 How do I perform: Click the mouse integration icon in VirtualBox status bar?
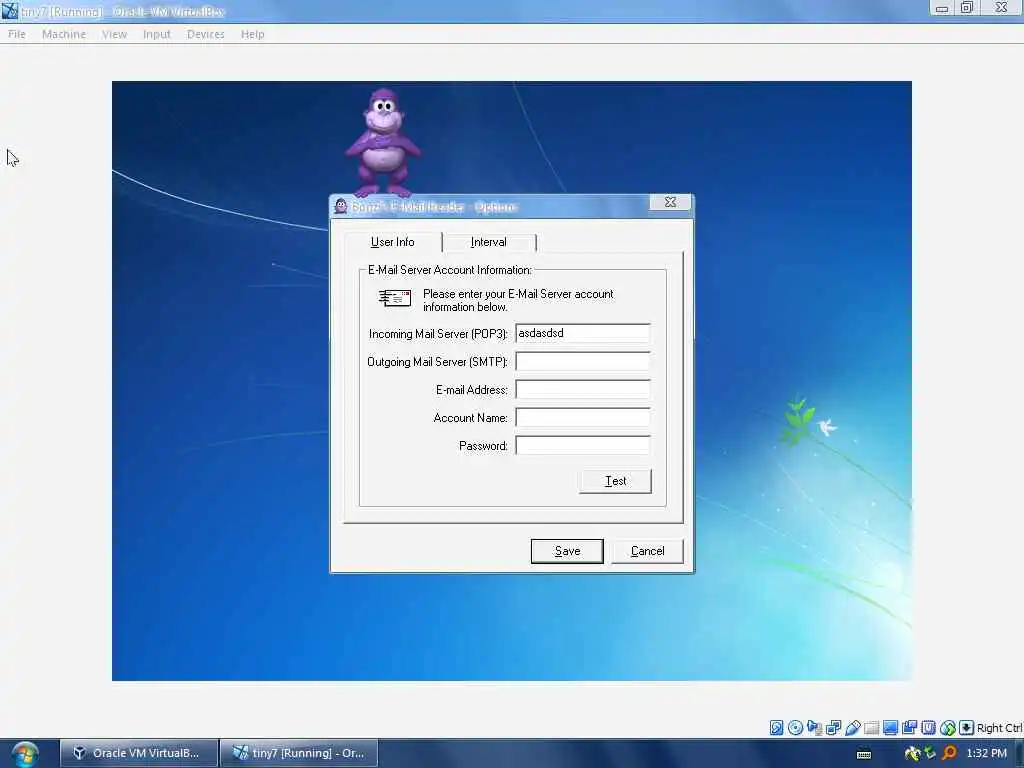coord(948,728)
